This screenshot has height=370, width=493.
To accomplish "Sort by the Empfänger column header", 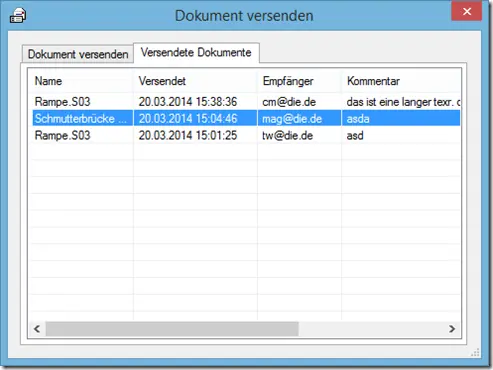I will tap(299, 81).
